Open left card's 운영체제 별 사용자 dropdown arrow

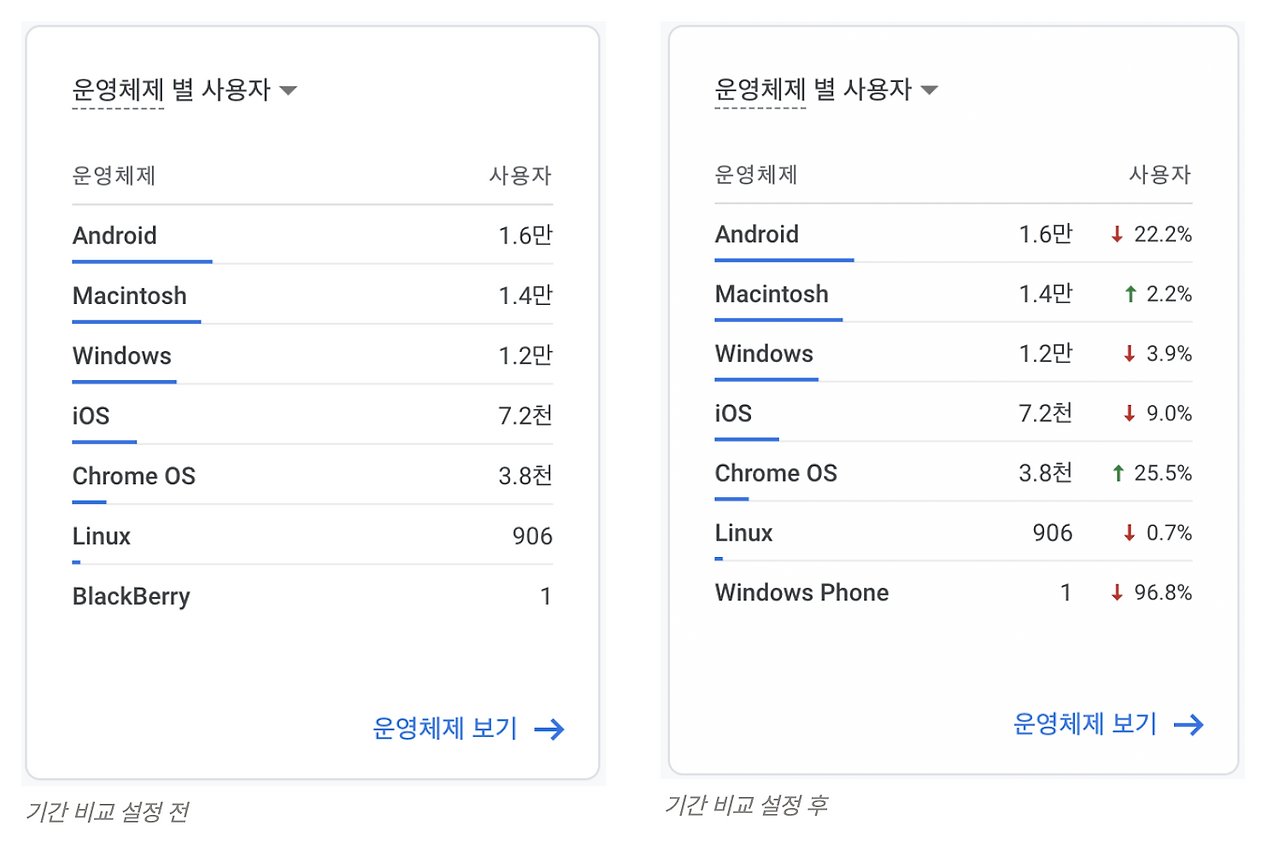tap(288, 91)
